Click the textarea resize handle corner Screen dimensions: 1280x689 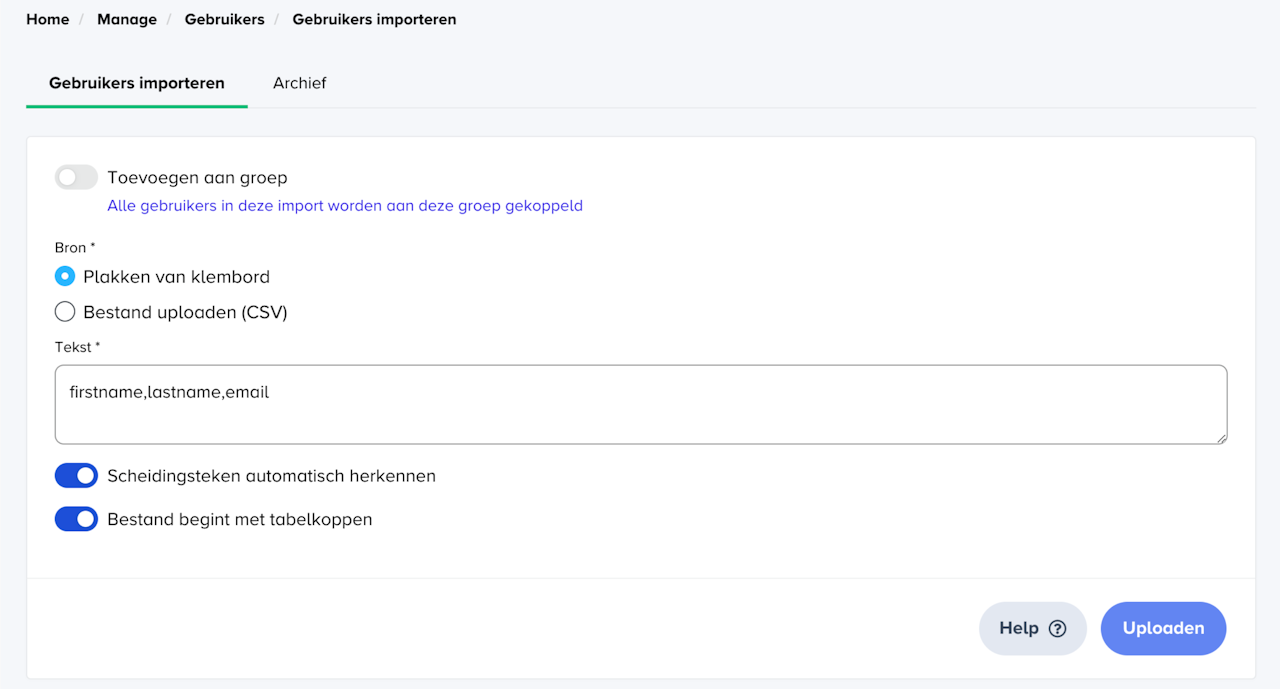(1220, 437)
